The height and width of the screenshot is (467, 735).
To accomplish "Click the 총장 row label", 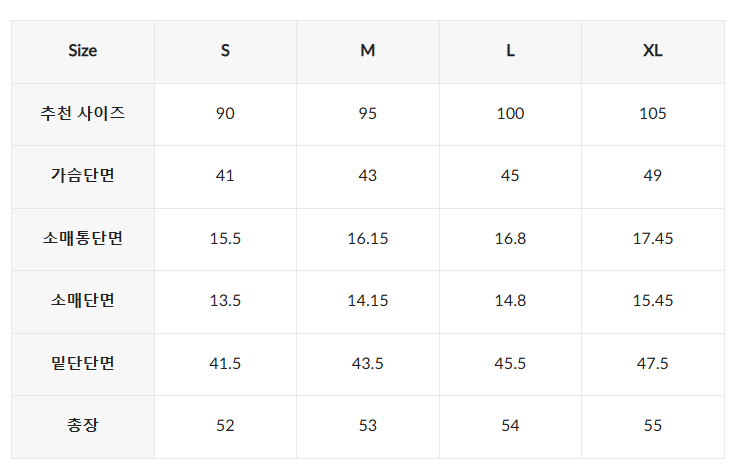I will tap(83, 426).
